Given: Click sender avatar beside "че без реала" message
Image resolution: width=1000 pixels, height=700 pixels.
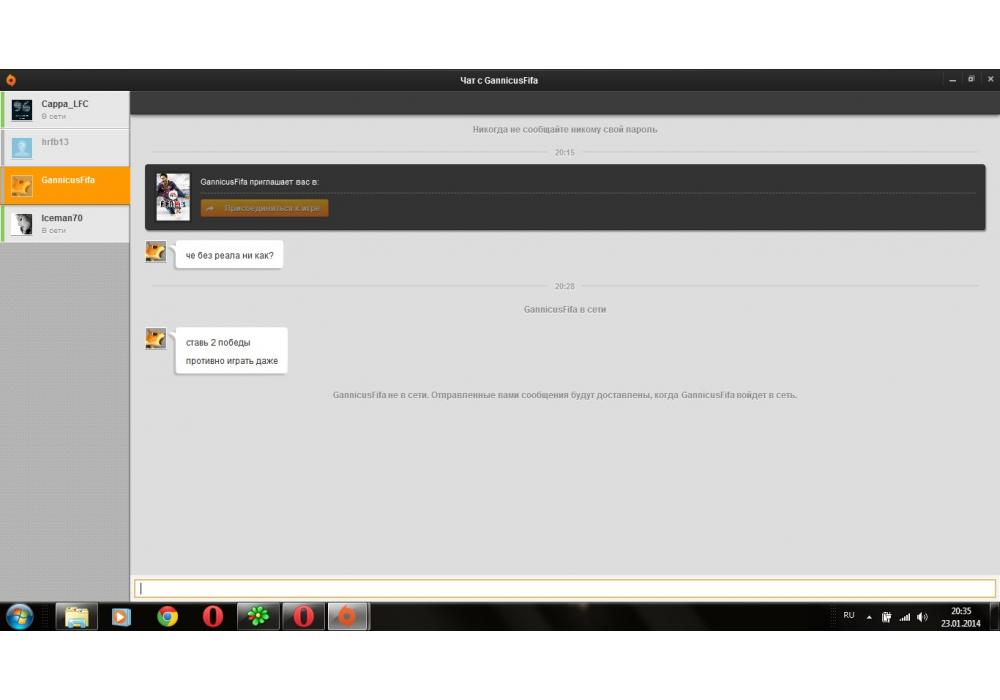Looking at the screenshot, I should coord(156,252).
